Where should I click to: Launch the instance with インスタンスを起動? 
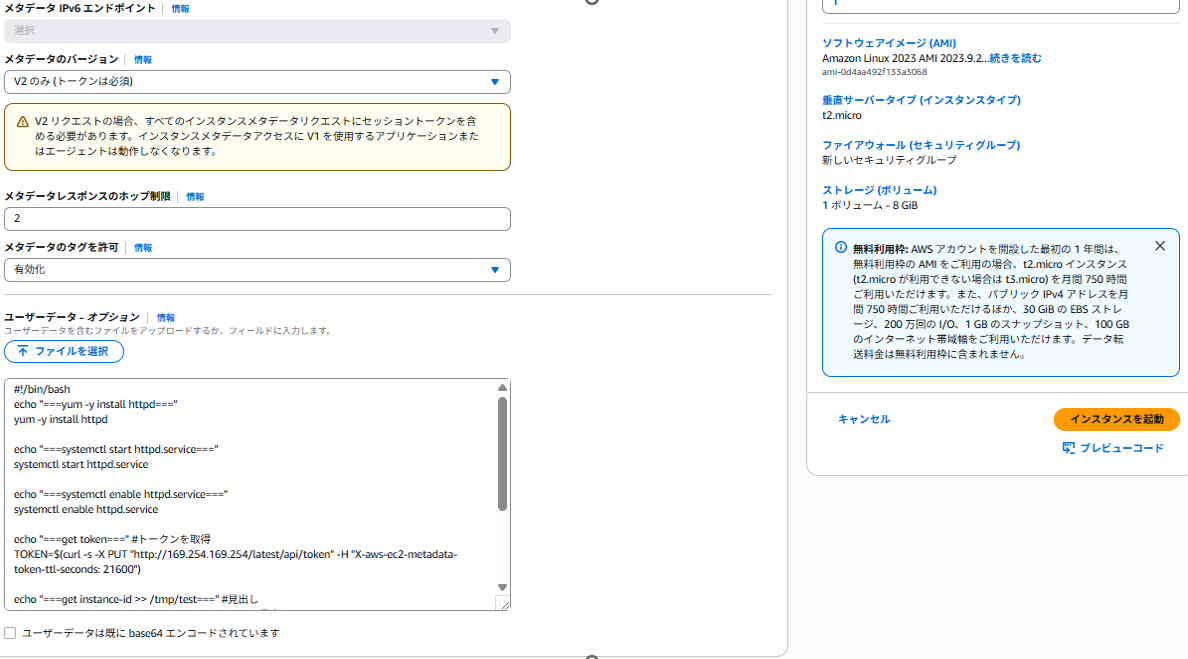(1116, 419)
